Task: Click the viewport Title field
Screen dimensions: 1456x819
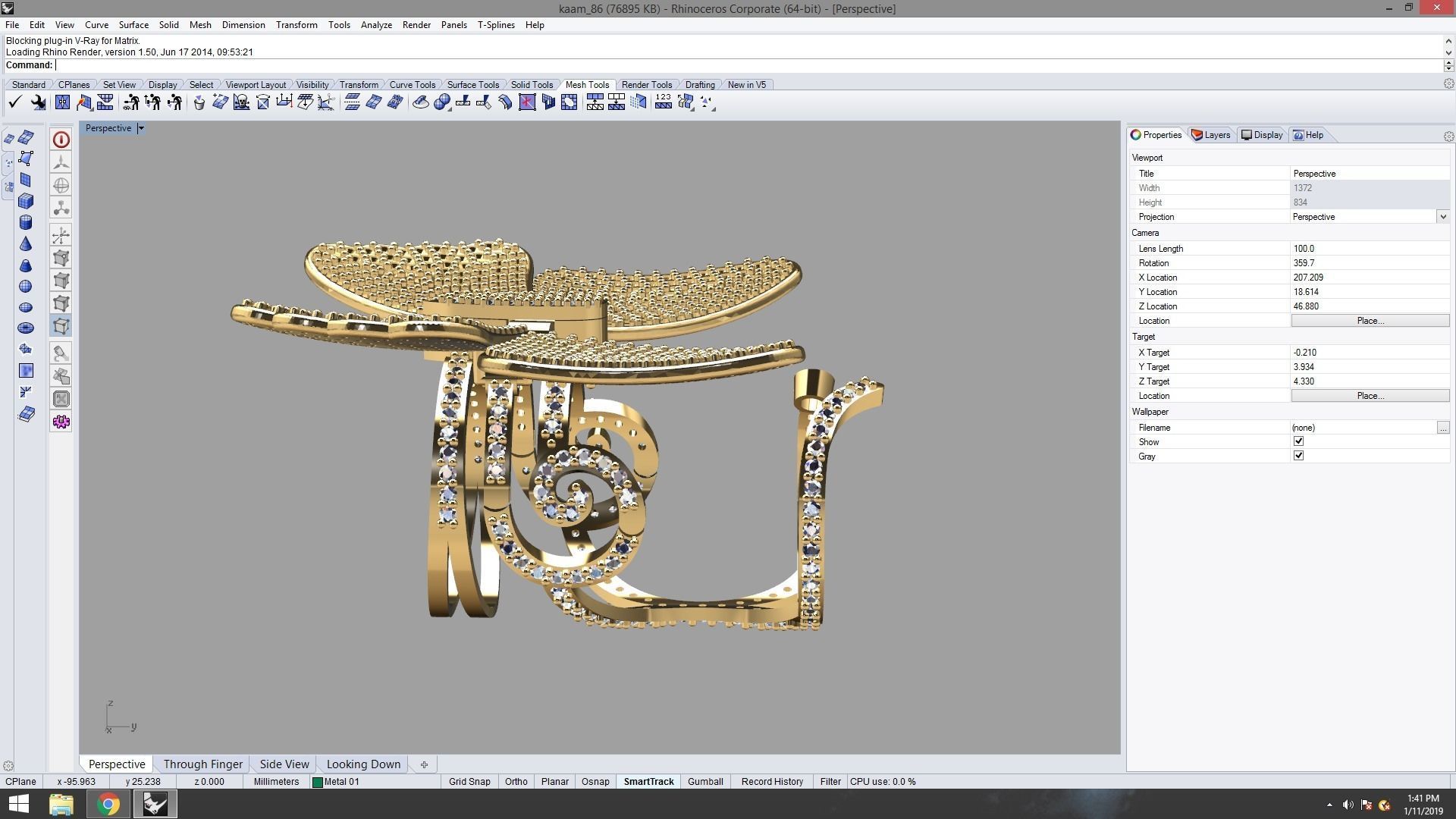Action: pos(1370,174)
